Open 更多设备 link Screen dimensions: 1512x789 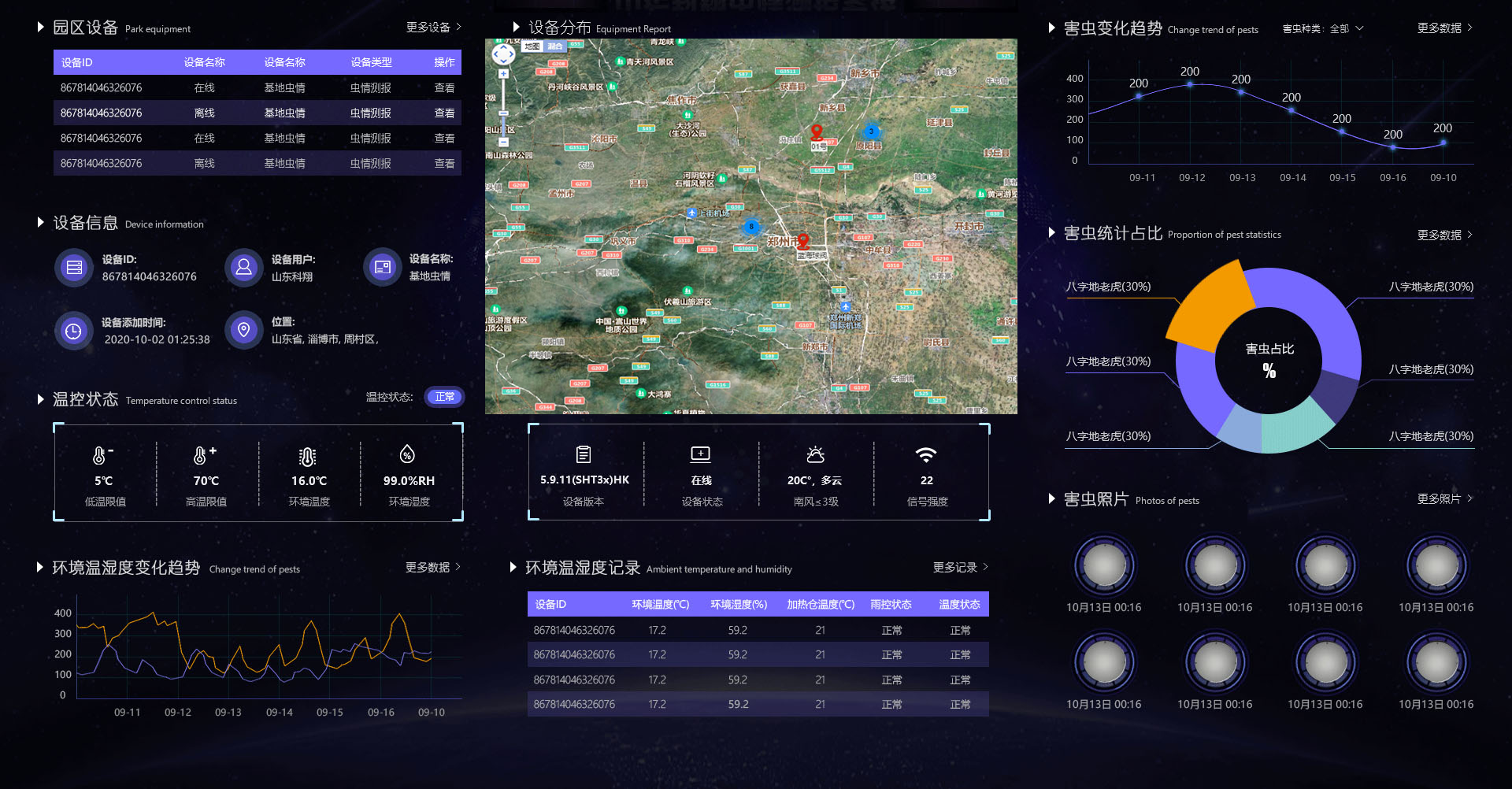[x=433, y=28]
